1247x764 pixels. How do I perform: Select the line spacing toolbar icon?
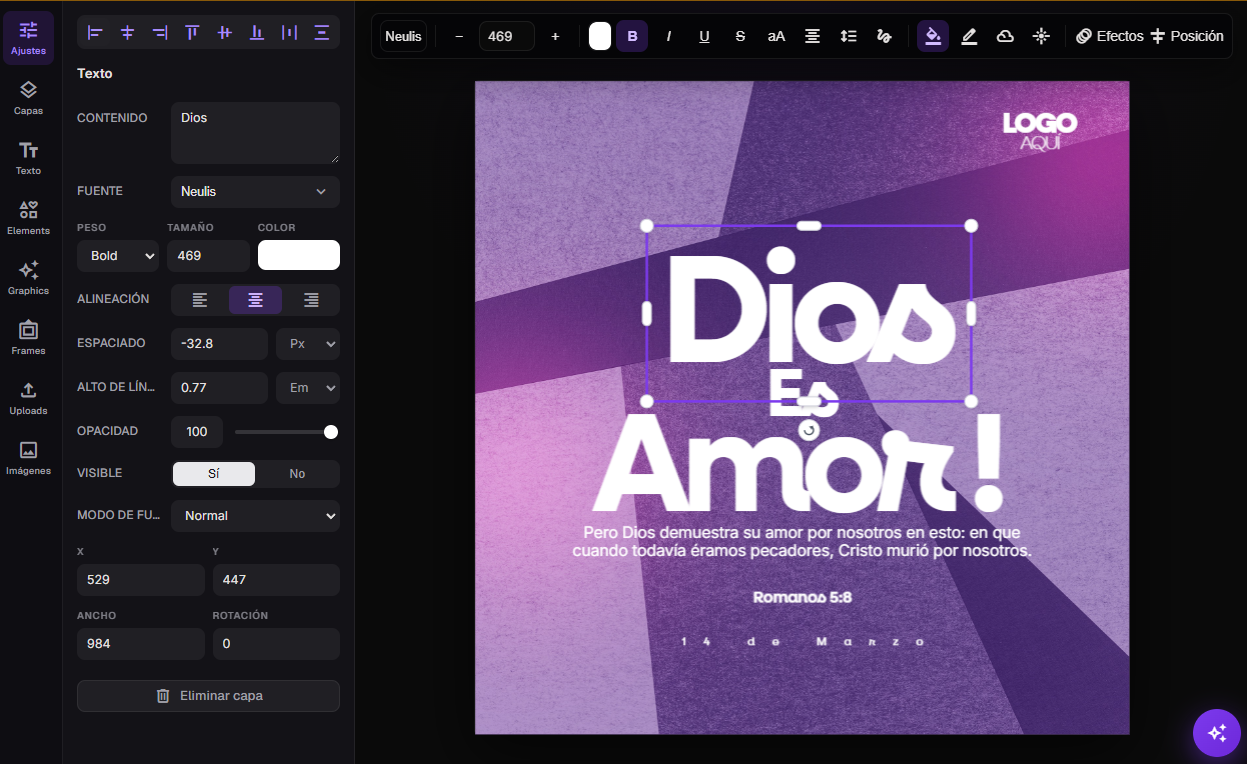848,36
